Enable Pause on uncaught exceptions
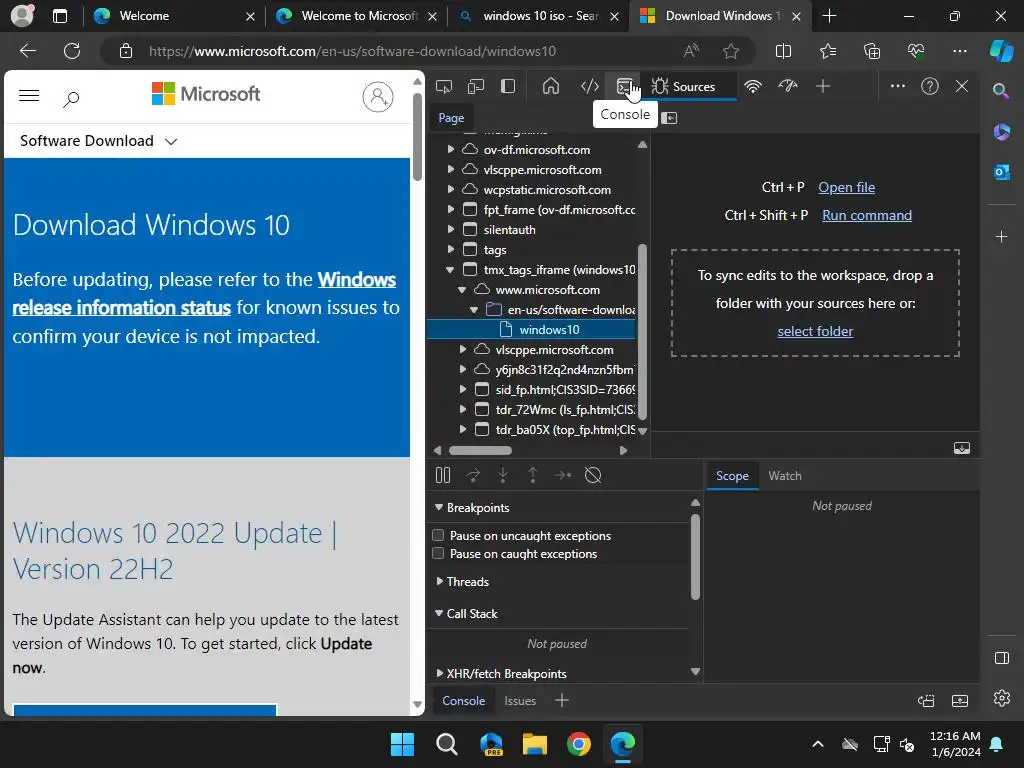 pyautogui.click(x=438, y=536)
